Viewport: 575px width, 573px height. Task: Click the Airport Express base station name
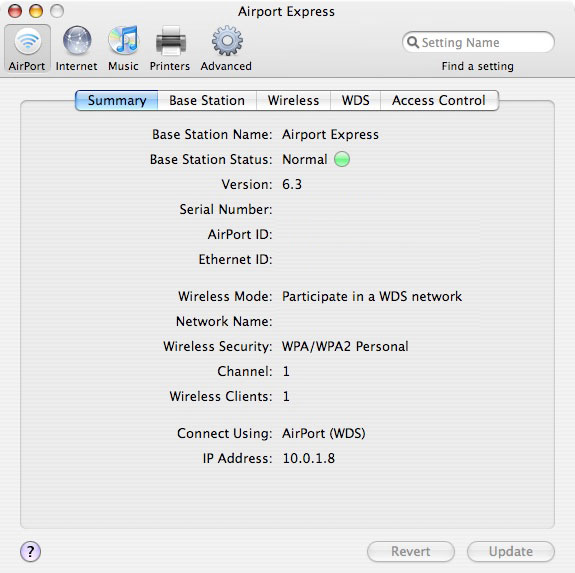(x=330, y=135)
